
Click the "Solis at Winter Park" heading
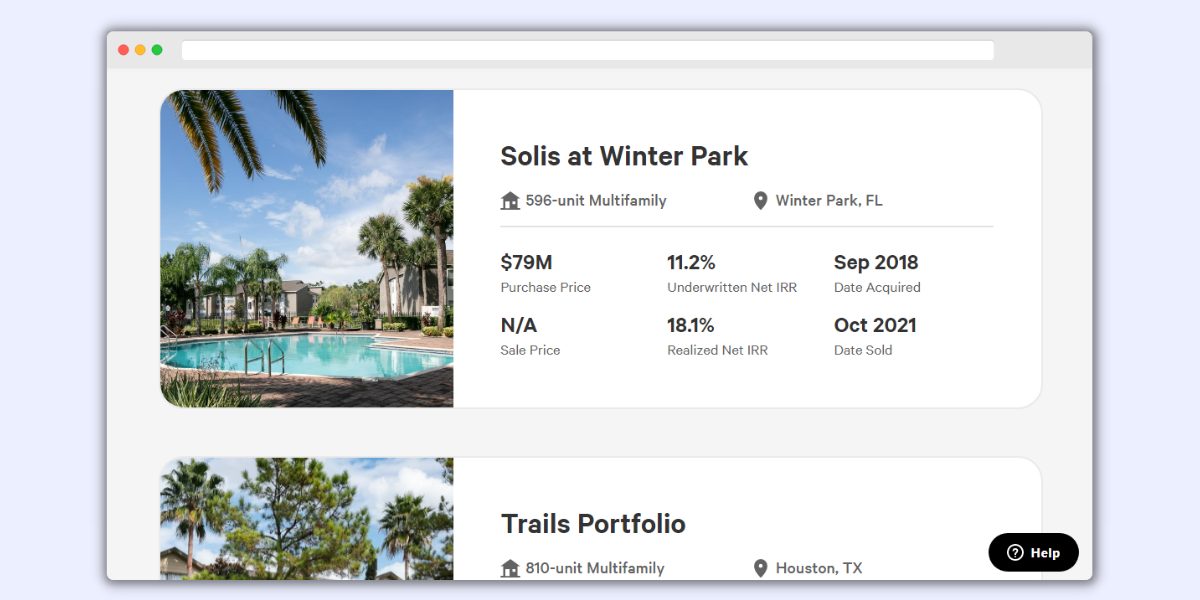(x=624, y=157)
